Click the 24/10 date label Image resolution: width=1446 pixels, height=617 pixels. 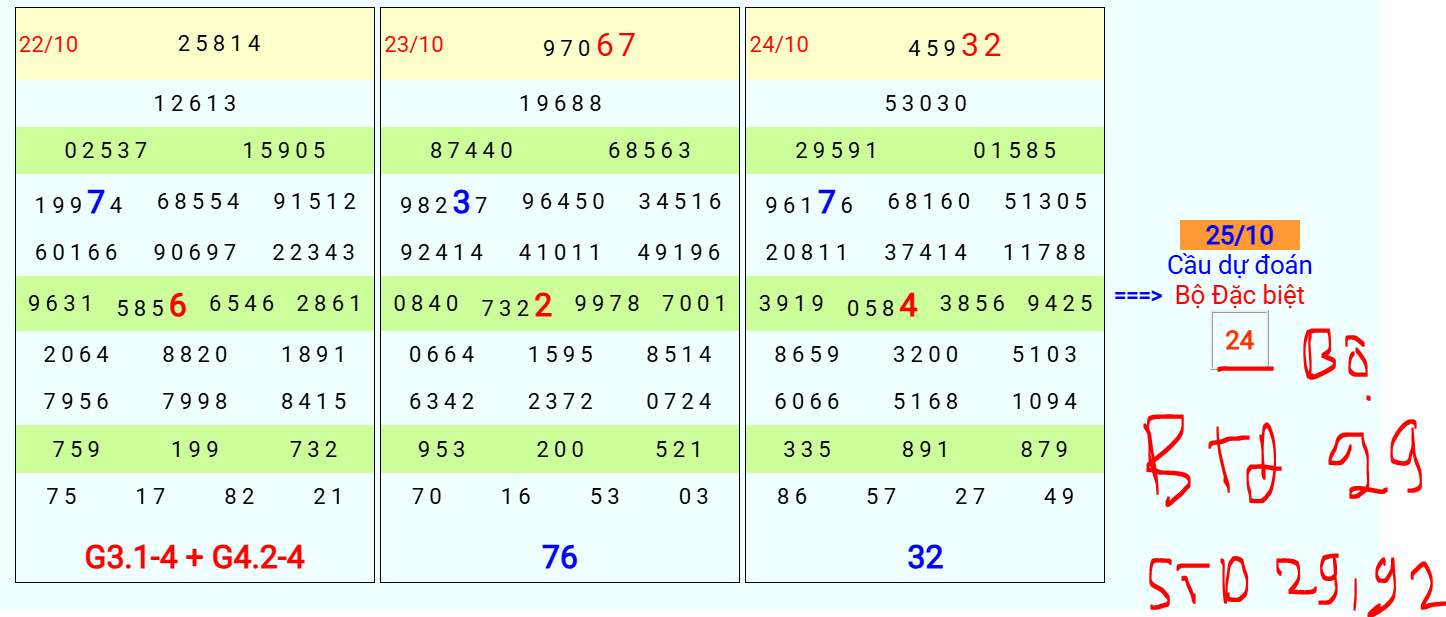[x=779, y=45]
